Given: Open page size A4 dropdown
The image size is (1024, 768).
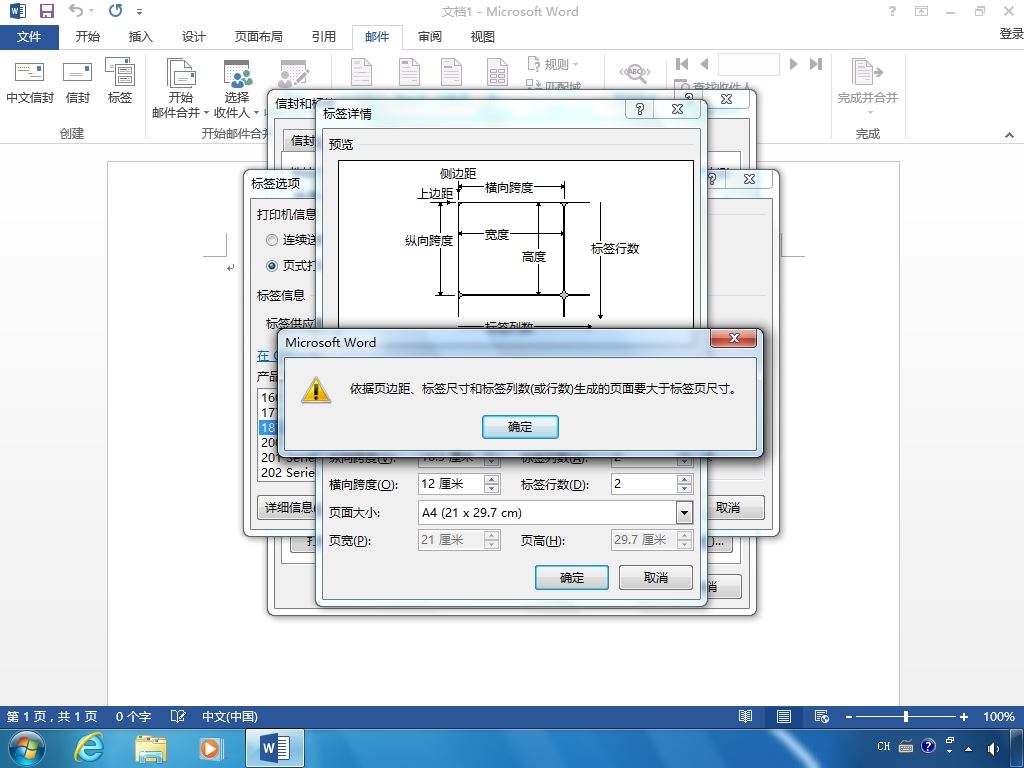Looking at the screenshot, I should 684,513.
